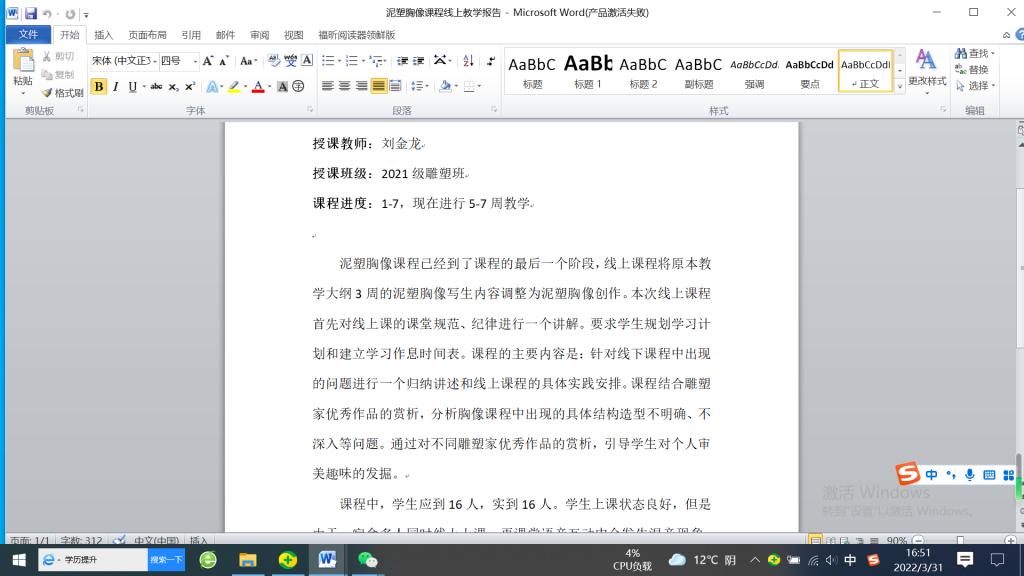Click the red font color swatch
This screenshot has height=576, width=1024.
click(257, 87)
